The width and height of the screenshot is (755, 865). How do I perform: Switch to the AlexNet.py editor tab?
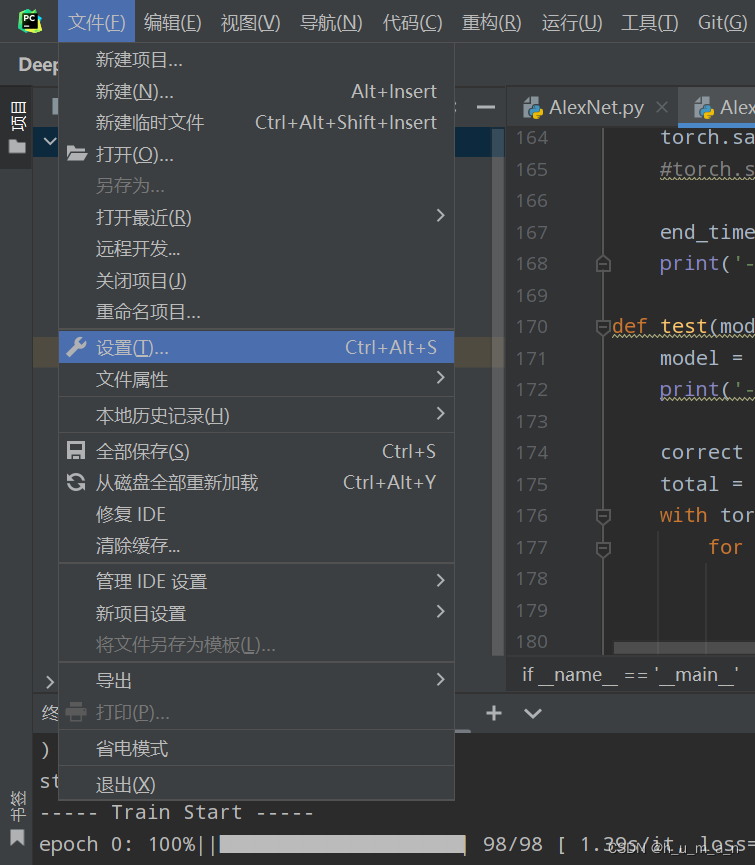click(x=591, y=108)
